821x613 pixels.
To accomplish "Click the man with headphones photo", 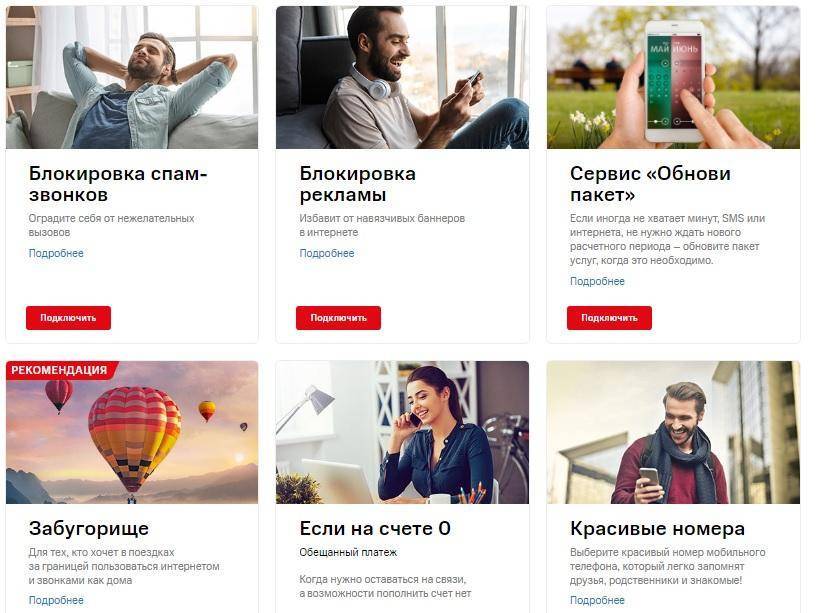I will click(403, 77).
